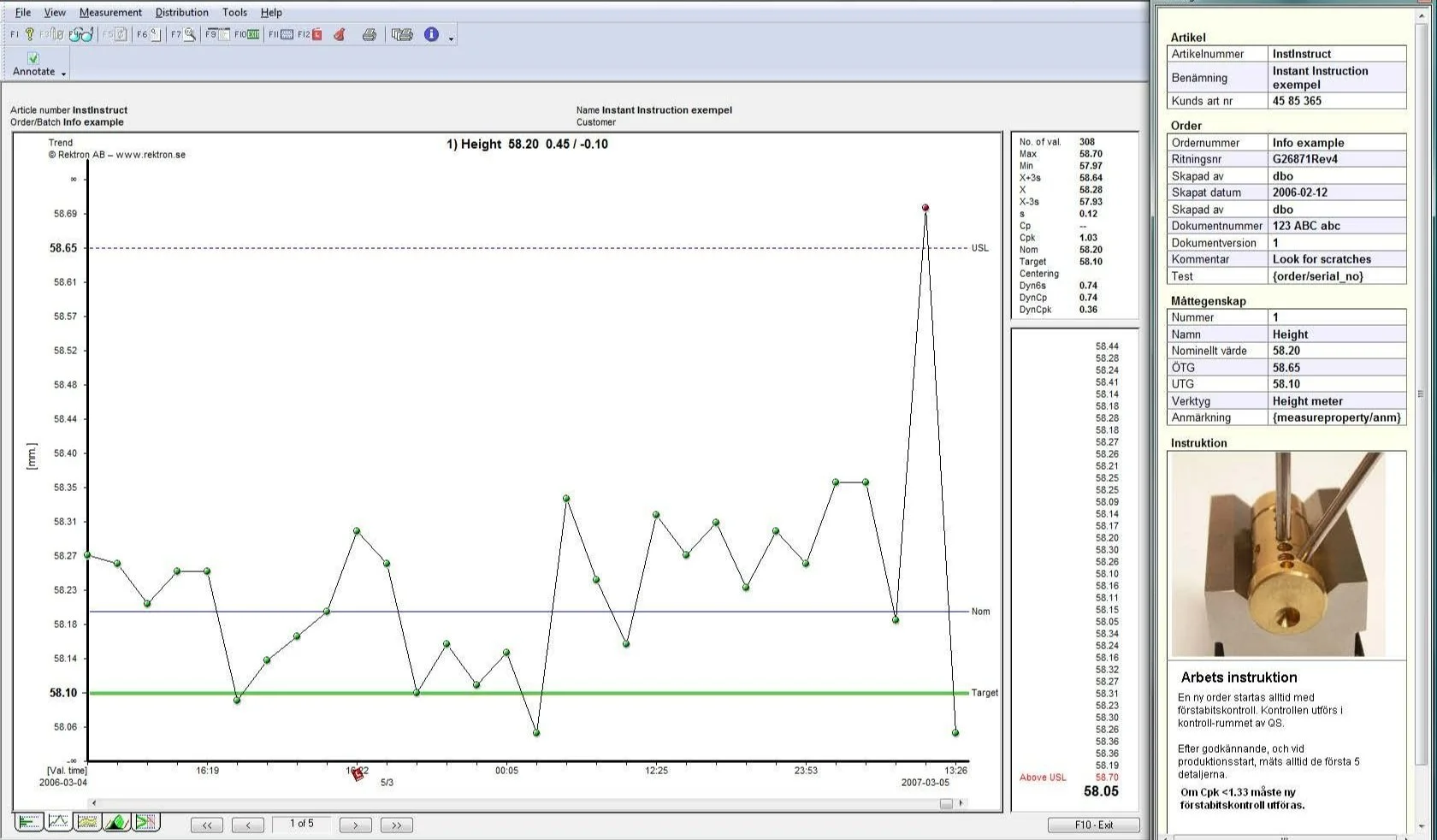
Task: Toggle the Annotate checkmark button
Action: coord(33,64)
